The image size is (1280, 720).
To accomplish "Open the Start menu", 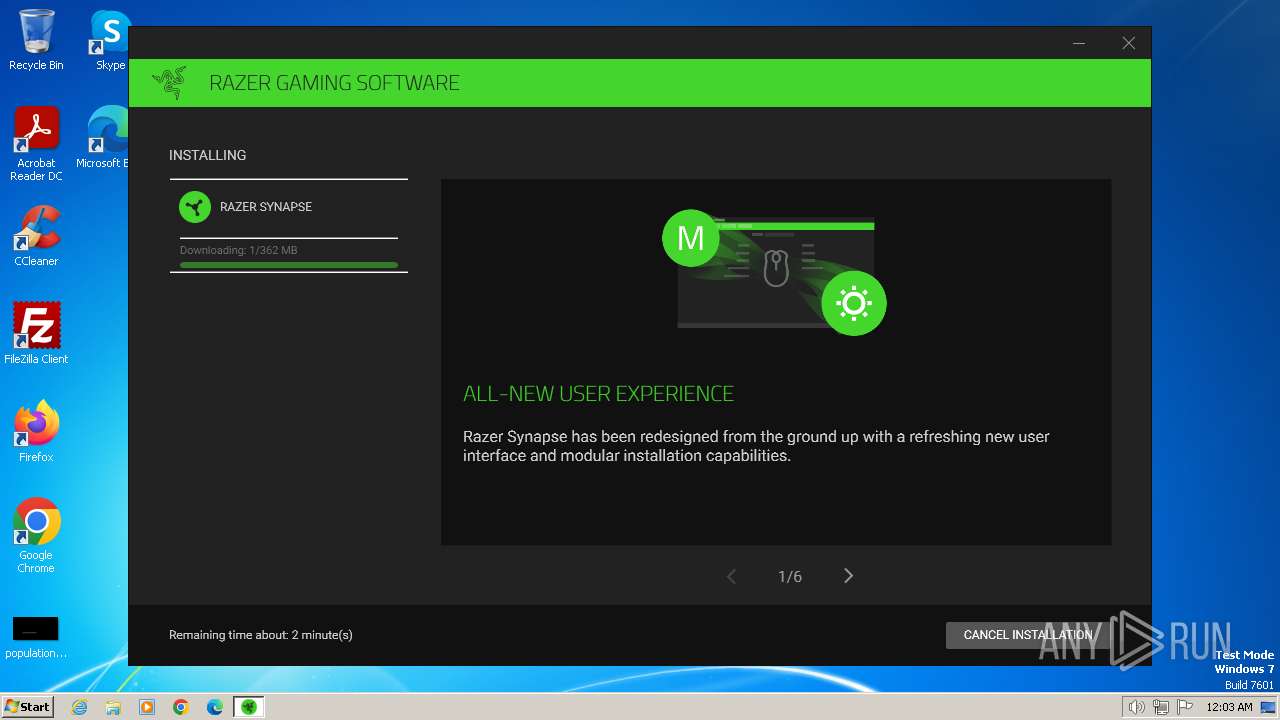I will [x=27, y=707].
